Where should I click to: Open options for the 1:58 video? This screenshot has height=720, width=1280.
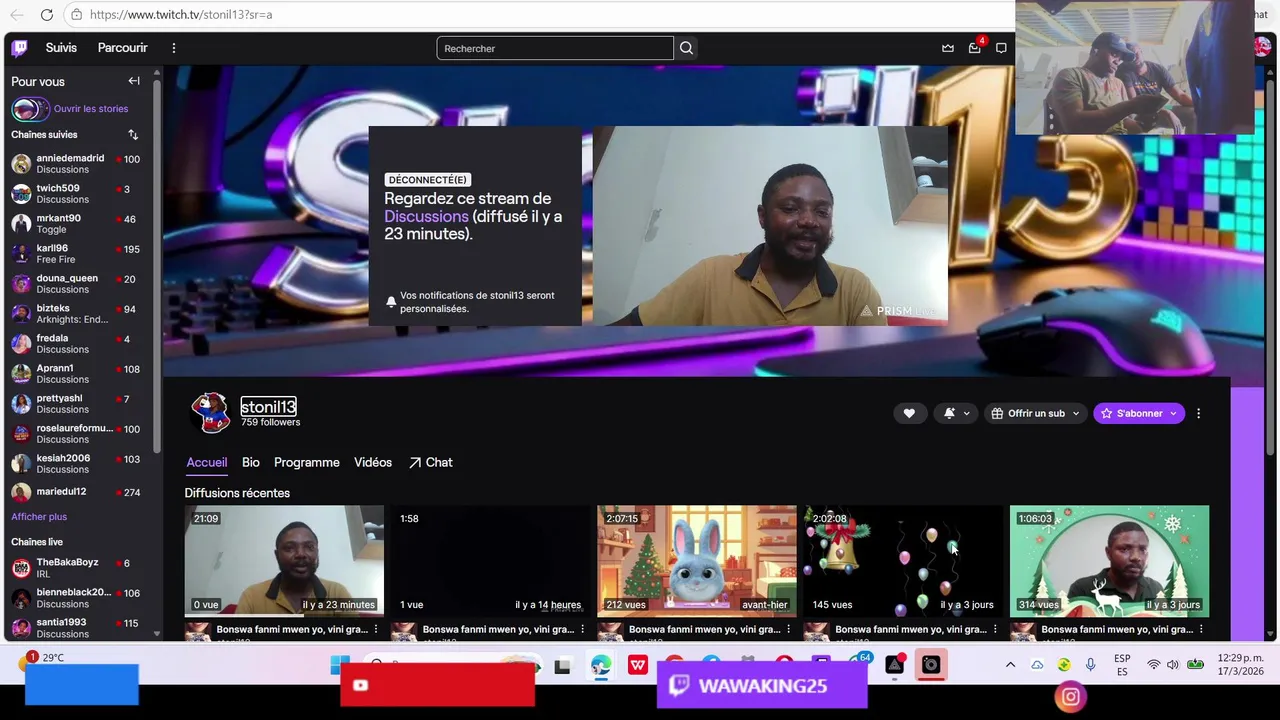582,629
